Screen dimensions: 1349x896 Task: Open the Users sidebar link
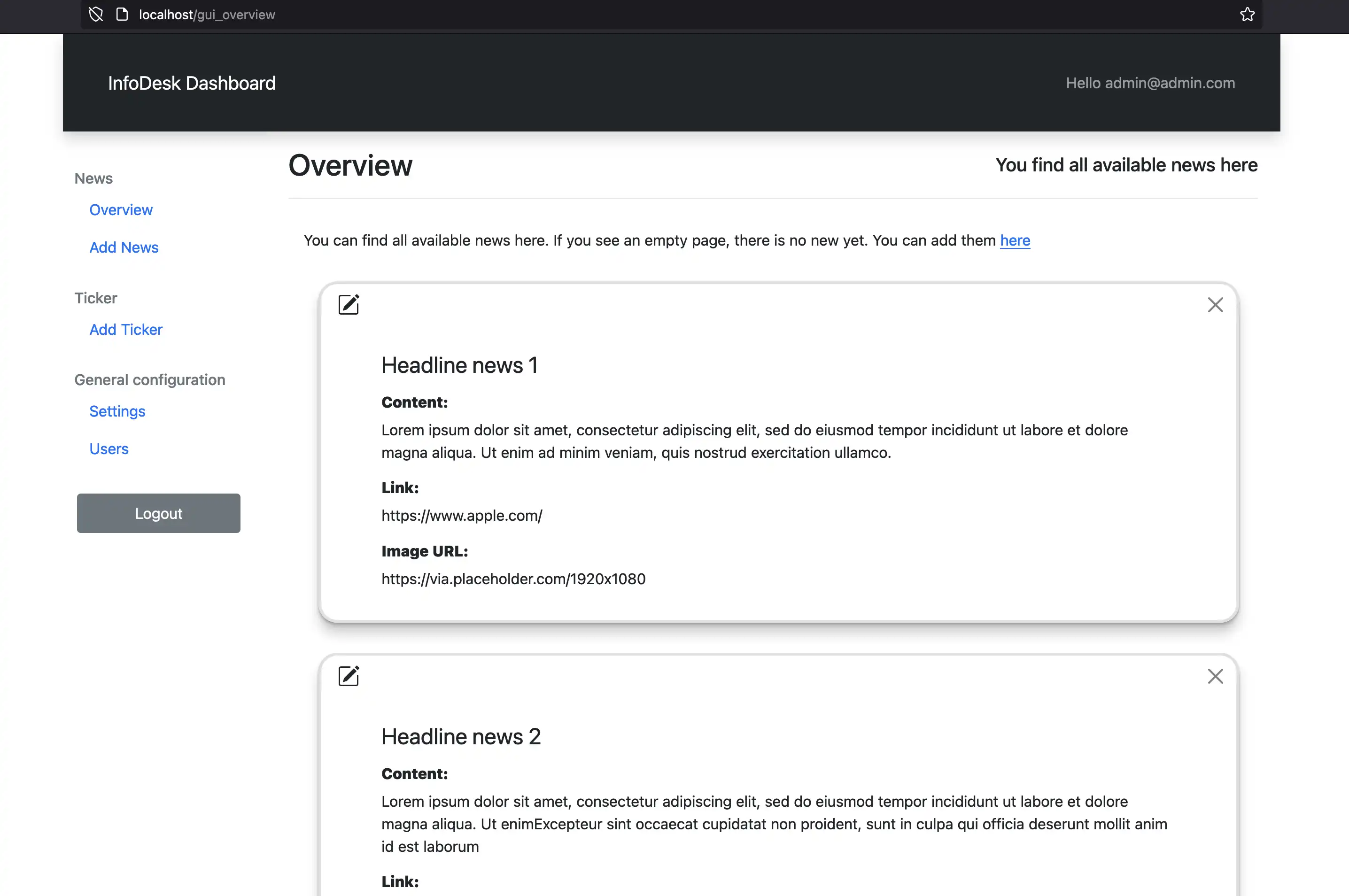pos(109,449)
